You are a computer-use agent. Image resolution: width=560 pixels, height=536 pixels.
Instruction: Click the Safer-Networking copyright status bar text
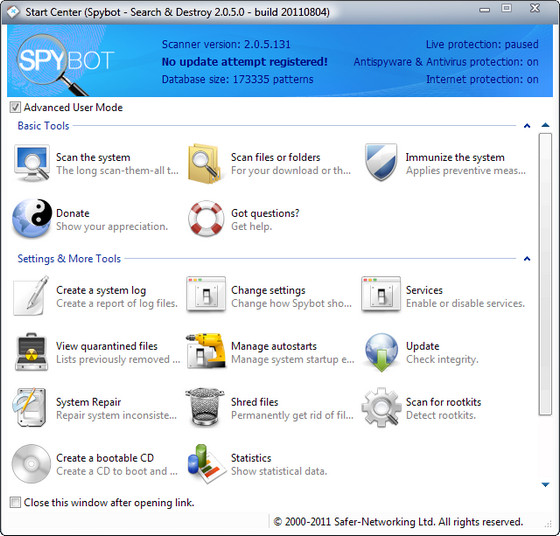point(398,522)
